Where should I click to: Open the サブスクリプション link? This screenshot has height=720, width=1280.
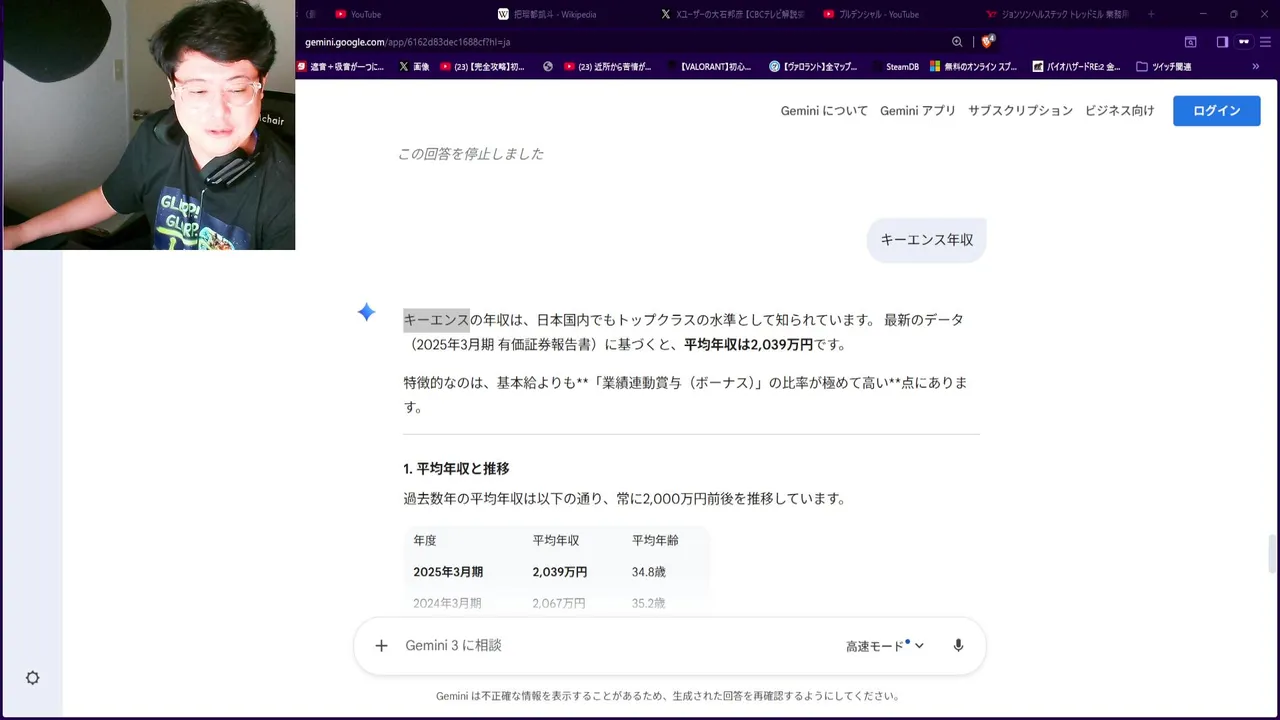[x=1020, y=111]
